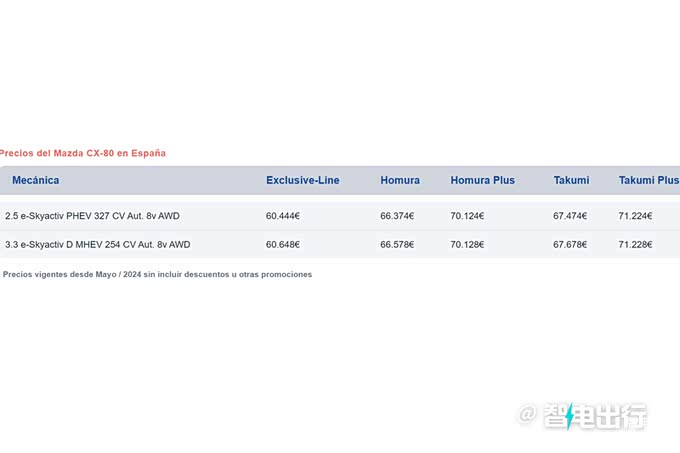The width and height of the screenshot is (680, 453).
Task: Click the Homura column header
Action: point(400,180)
